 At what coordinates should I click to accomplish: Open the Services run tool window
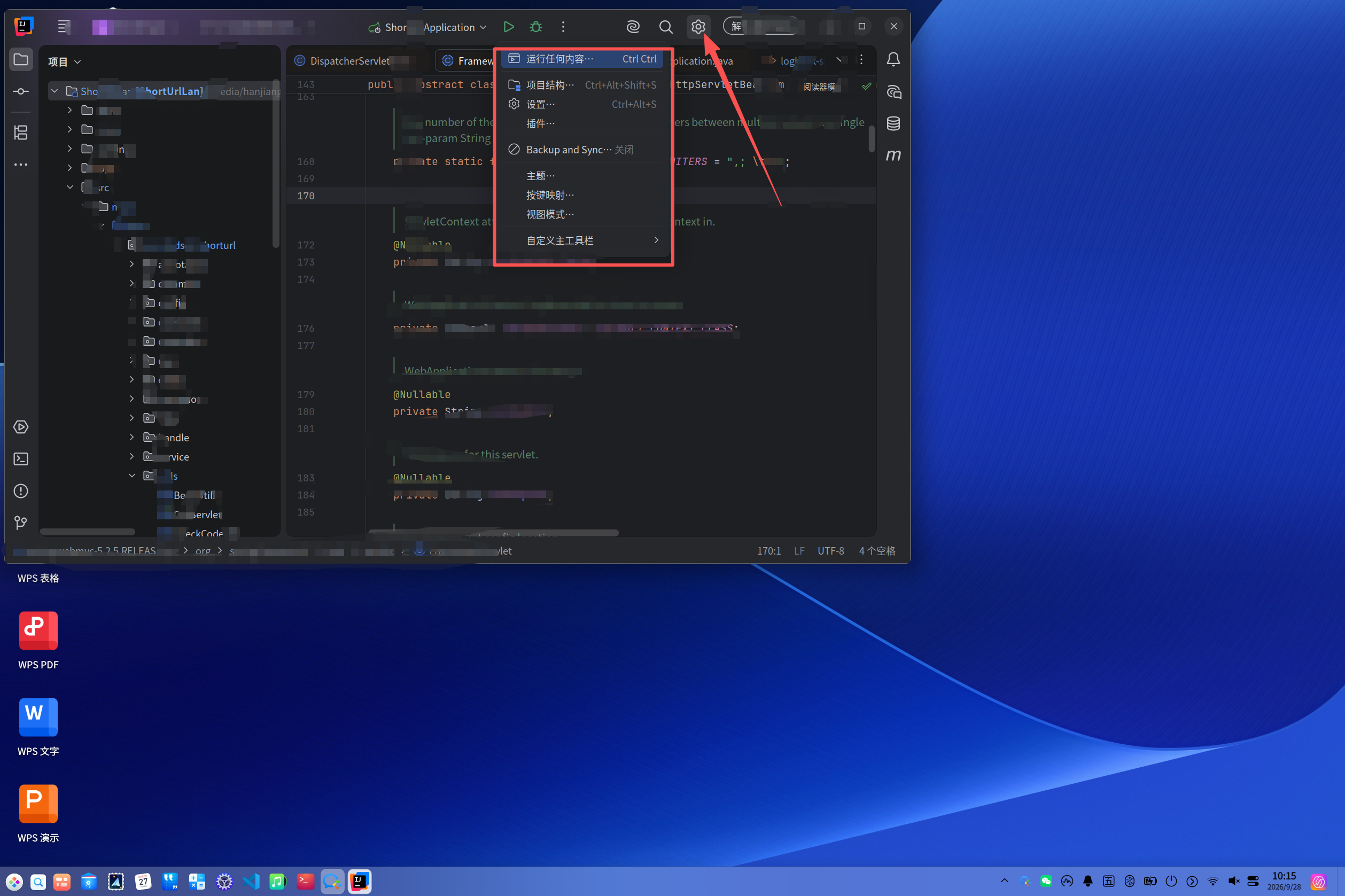pos(21,427)
